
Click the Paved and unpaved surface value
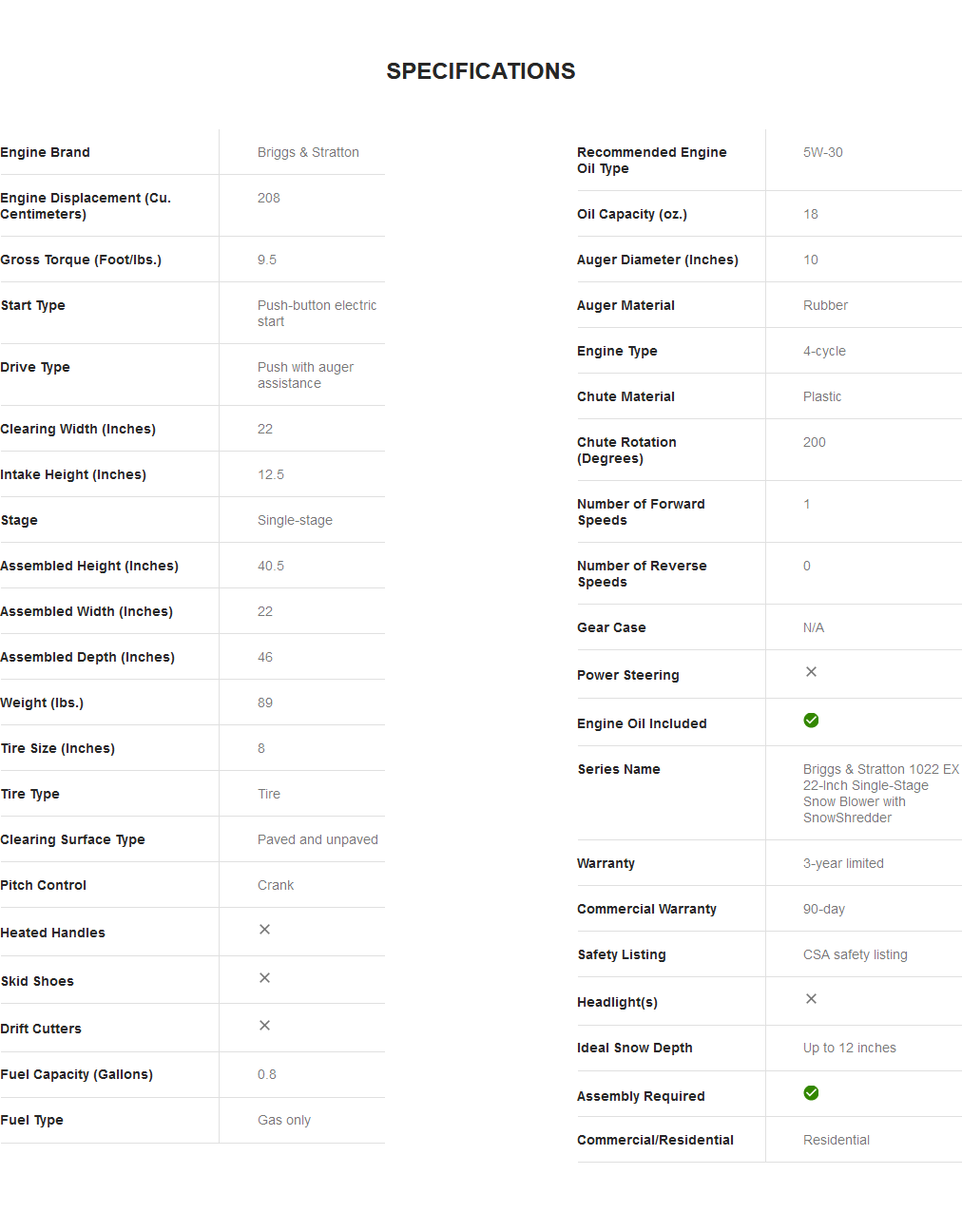click(317, 839)
